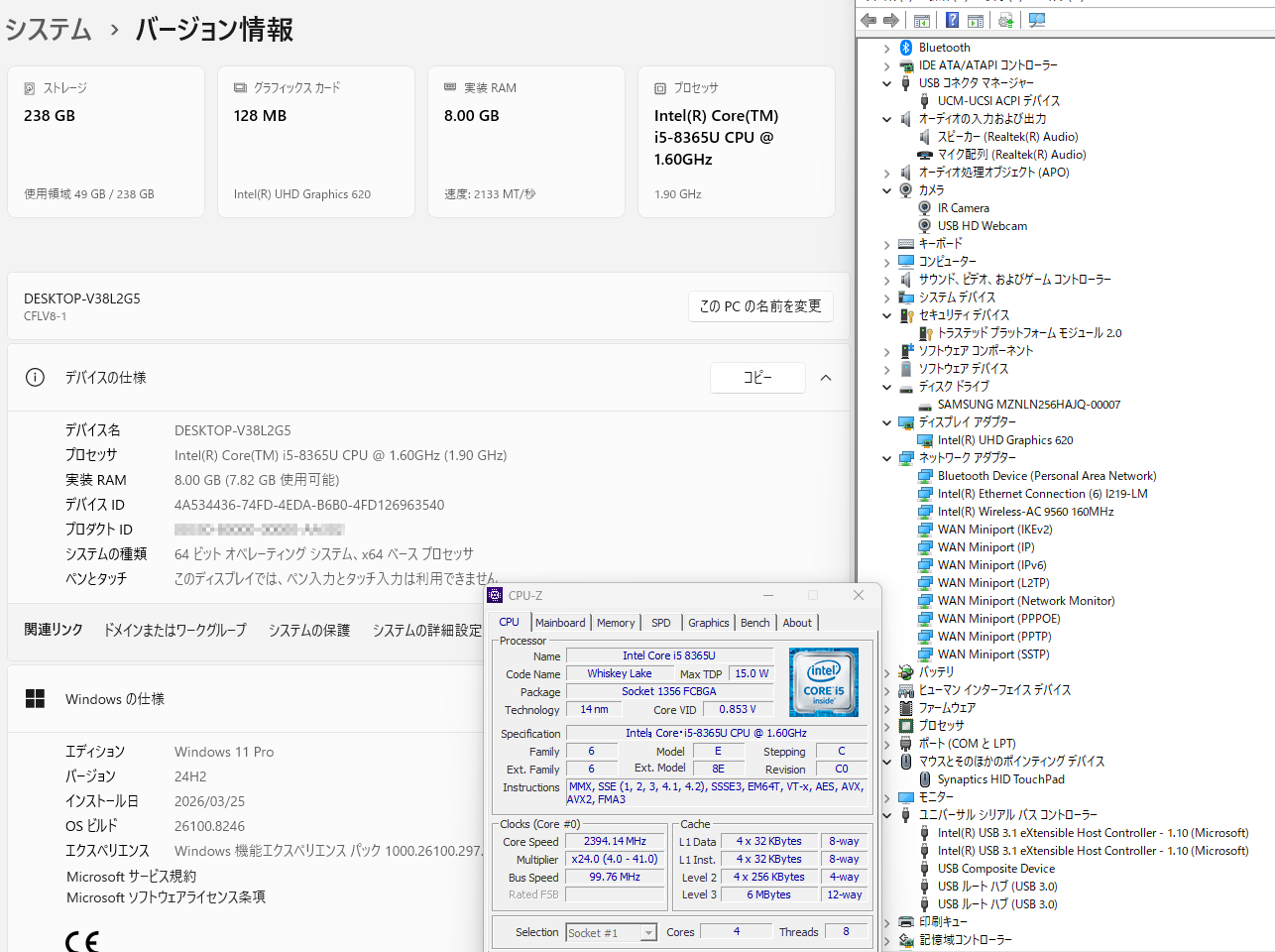Image resolution: width=1275 pixels, height=952 pixels.
Task: Open the SPD tab in CPU-Z
Action: pos(661,623)
